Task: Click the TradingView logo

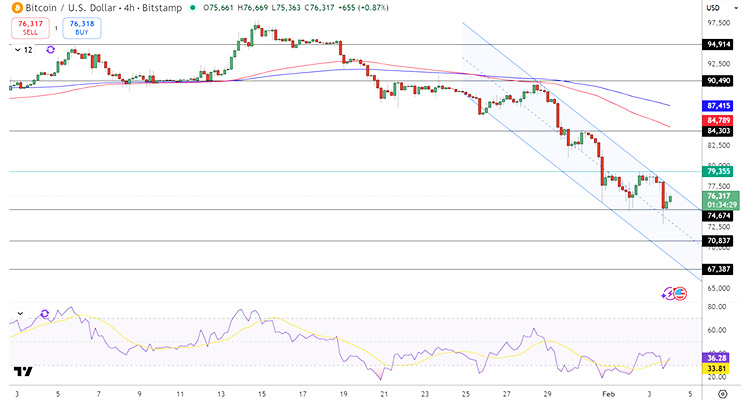Action: tap(23, 370)
